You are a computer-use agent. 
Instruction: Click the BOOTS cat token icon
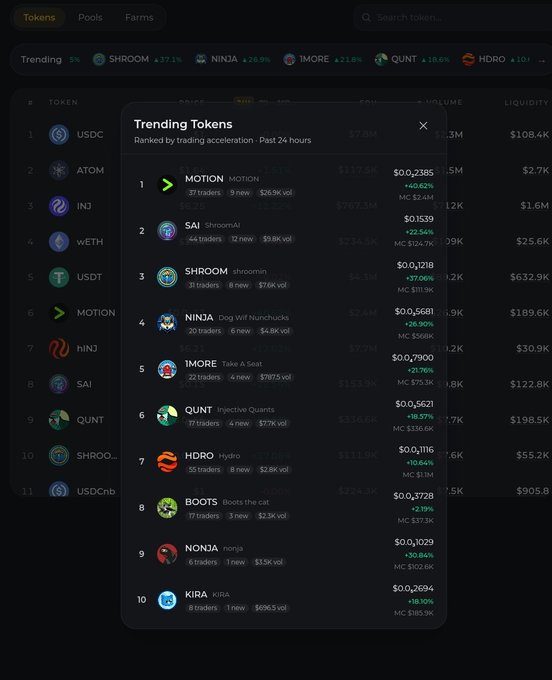(x=167, y=508)
